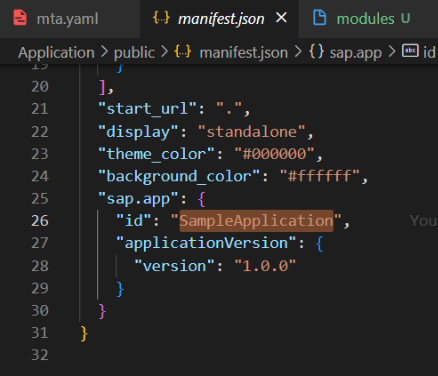
Task: Click the "id" key on line 26
Action: pos(134,221)
